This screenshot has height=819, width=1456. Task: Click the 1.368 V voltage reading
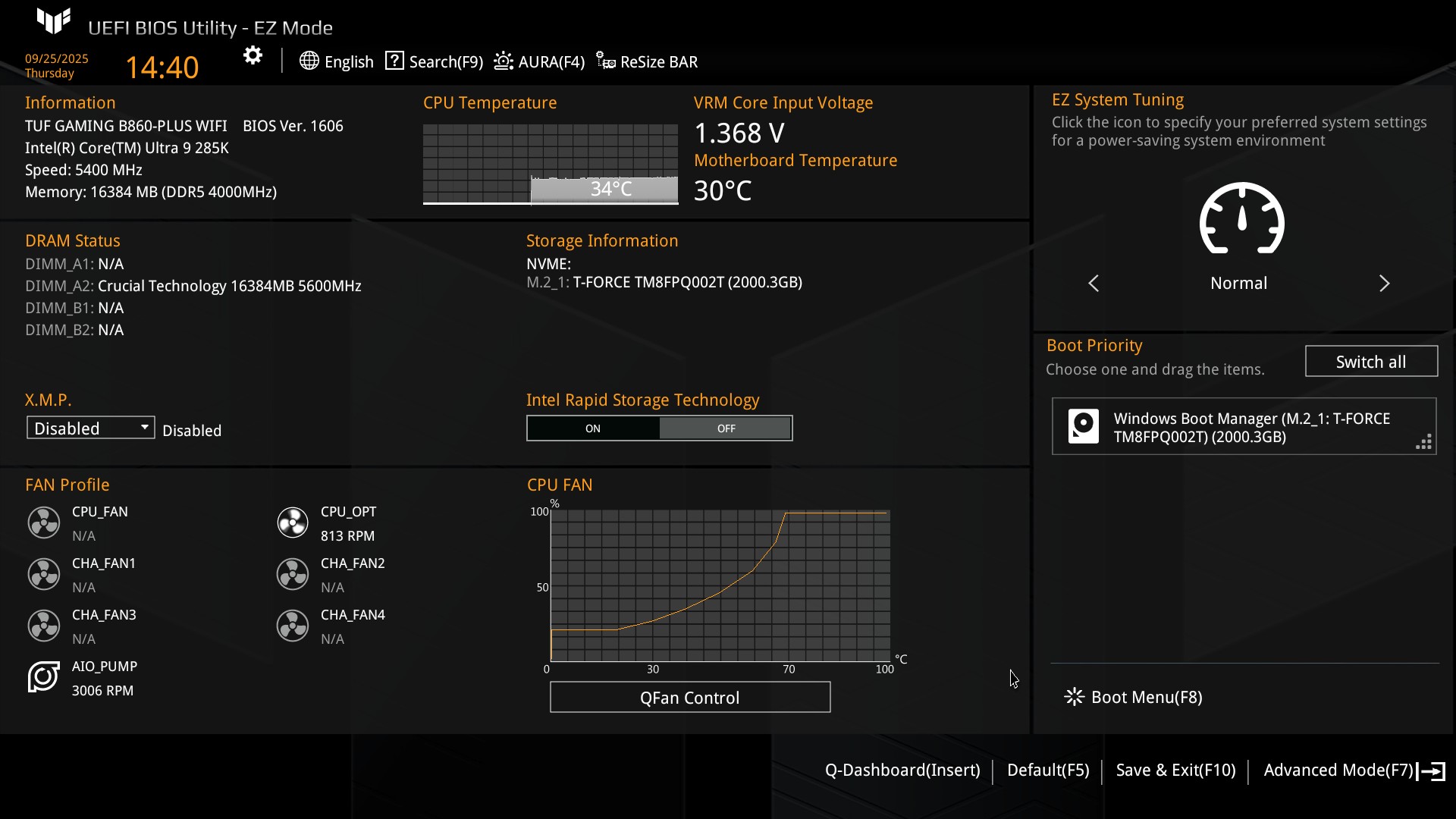pos(739,133)
